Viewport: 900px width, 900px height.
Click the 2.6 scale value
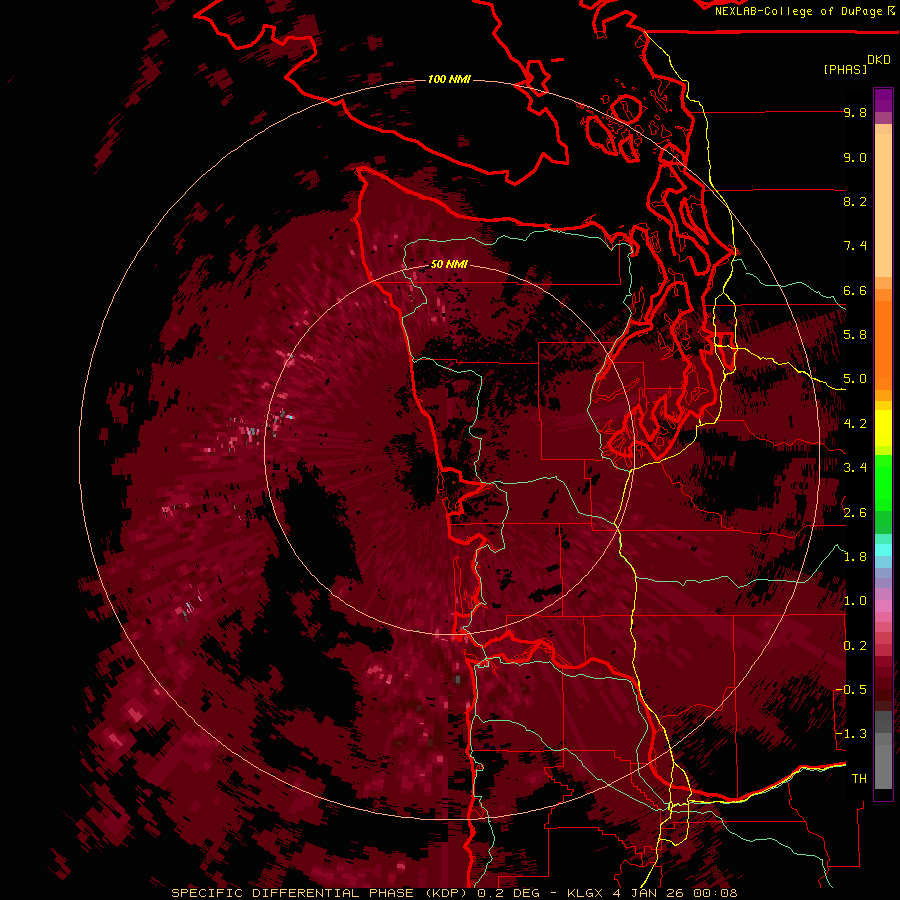855,513
